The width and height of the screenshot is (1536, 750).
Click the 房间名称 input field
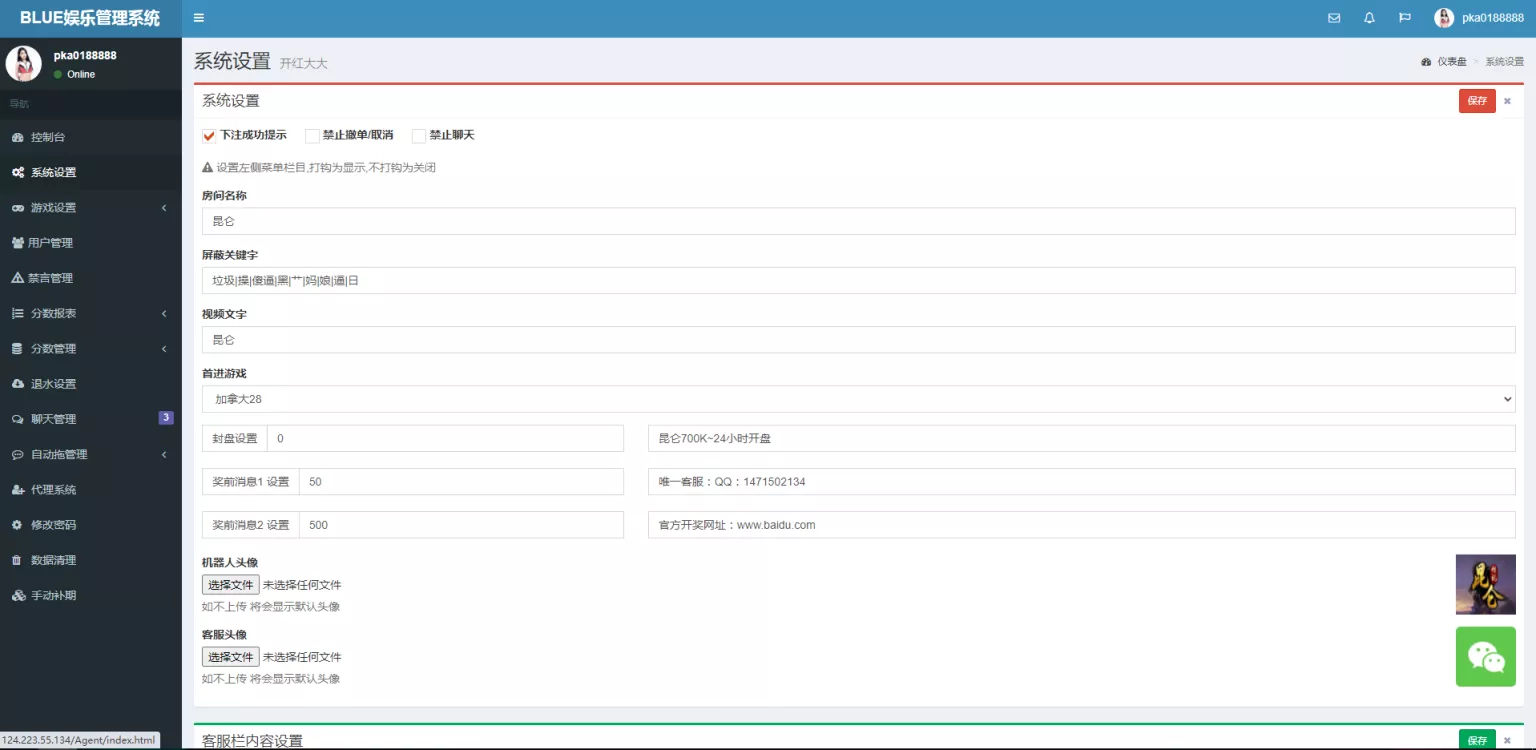858,221
